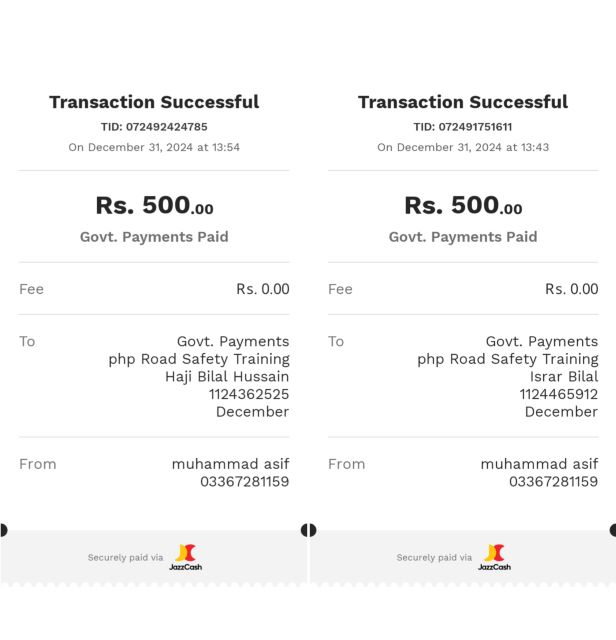This screenshot has width=616, height=640.
Task: Click Securely paid via text on Israr Bilal receipt
Action: click(x=434, y=558)
